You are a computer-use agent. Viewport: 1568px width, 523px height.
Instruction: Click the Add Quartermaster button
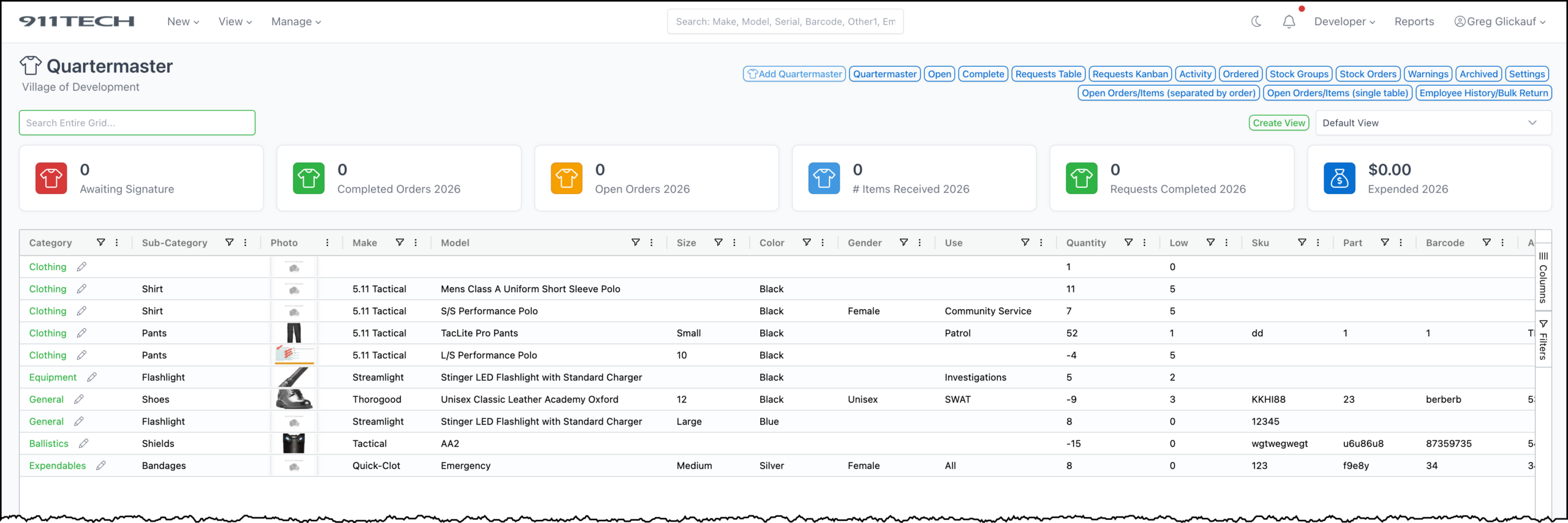pyautogui.click(x=794, y=74)
